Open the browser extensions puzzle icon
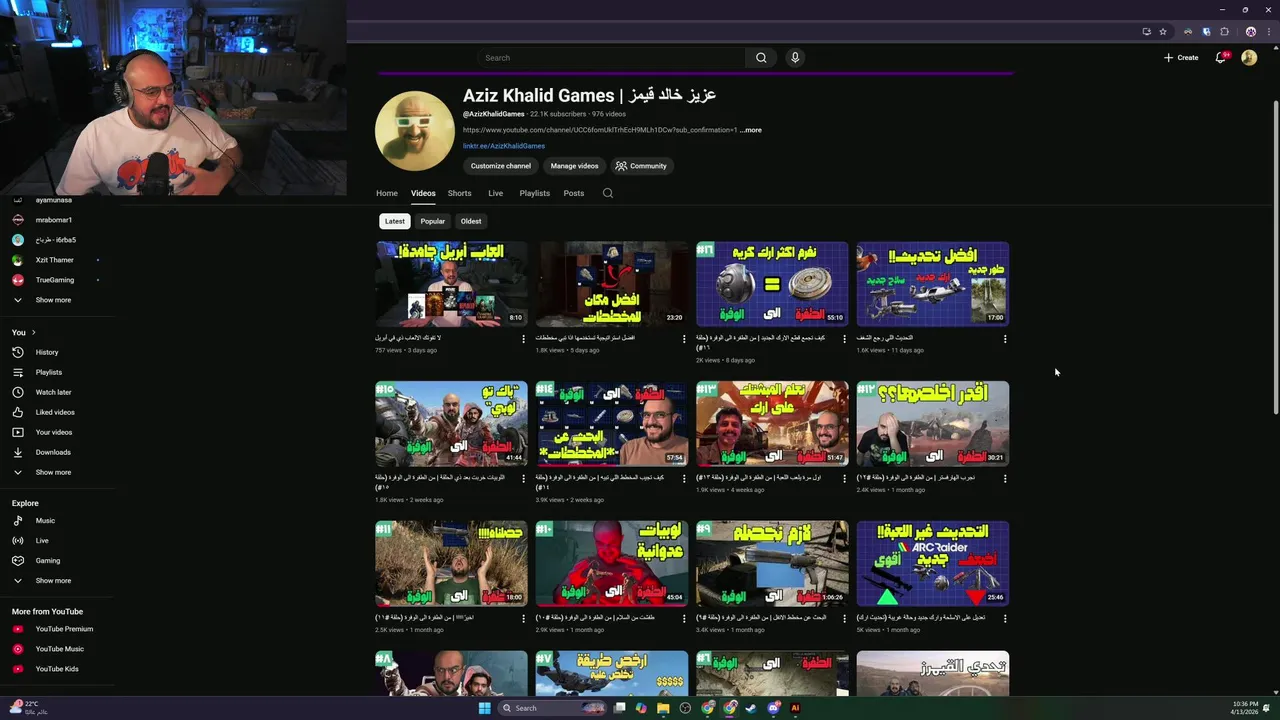Screen dimensions: 1280x720 [x=1224, y=31]
